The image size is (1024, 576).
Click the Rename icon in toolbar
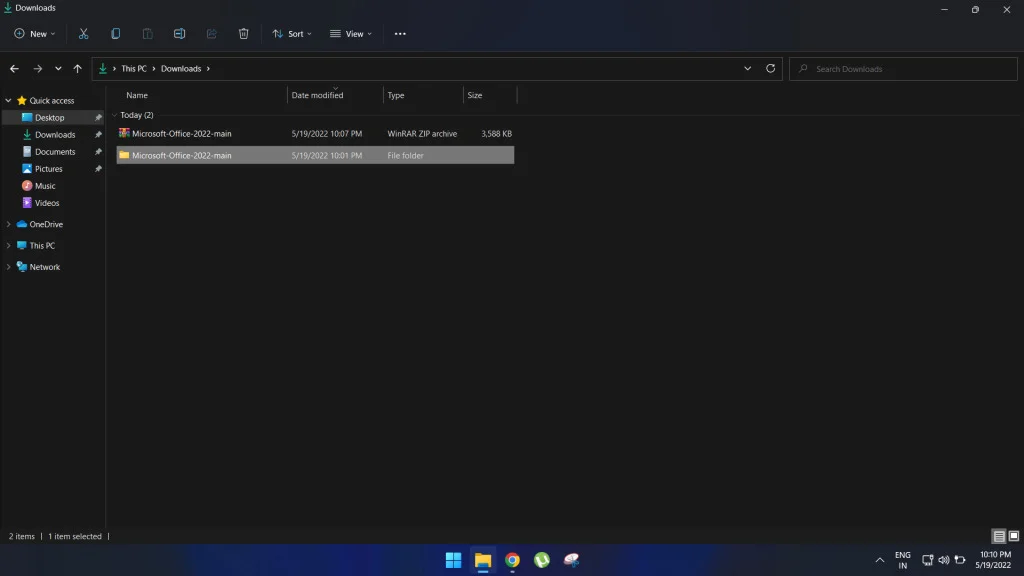(180, 34)
